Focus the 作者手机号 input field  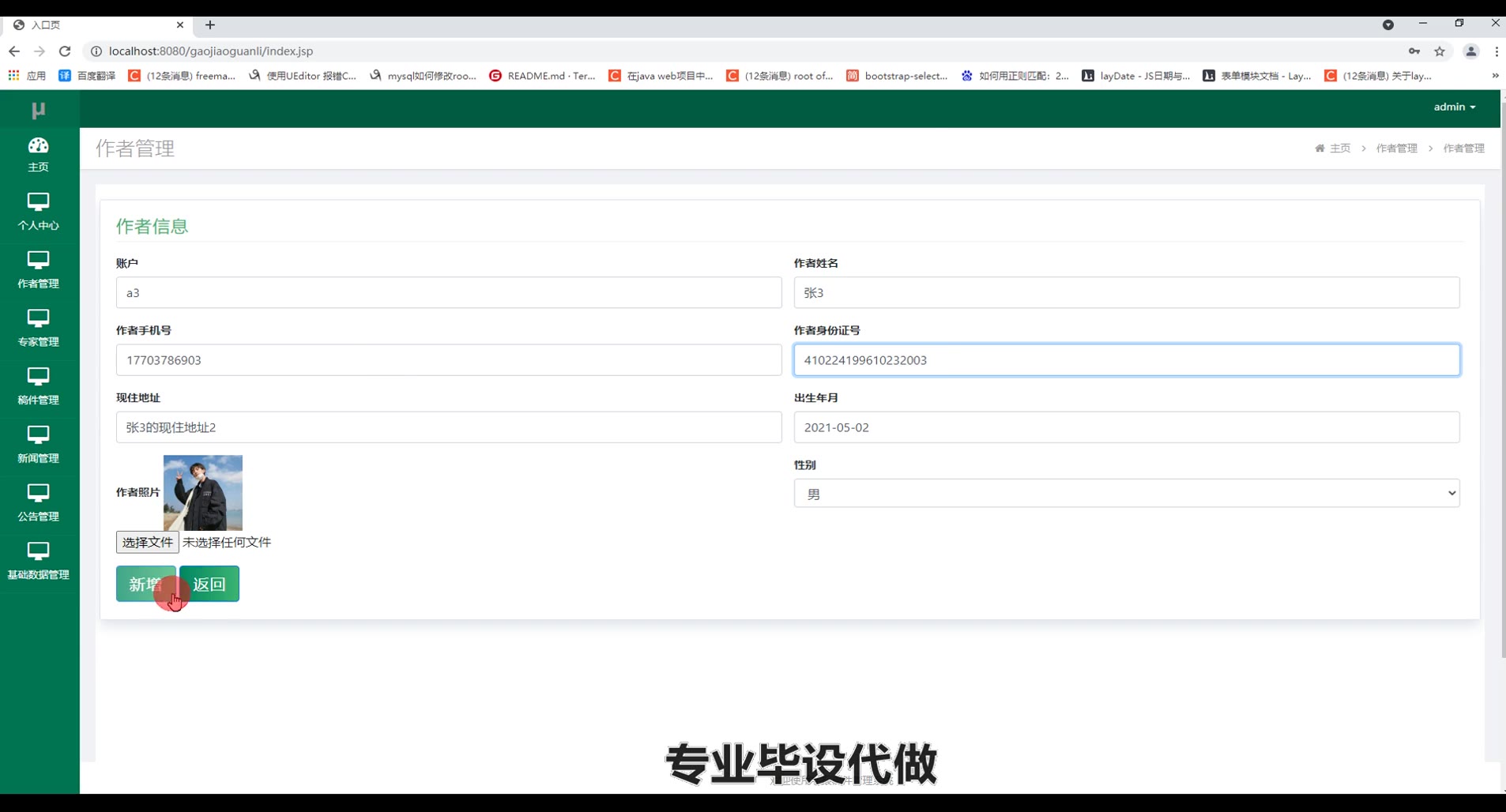tap(449, 360)
